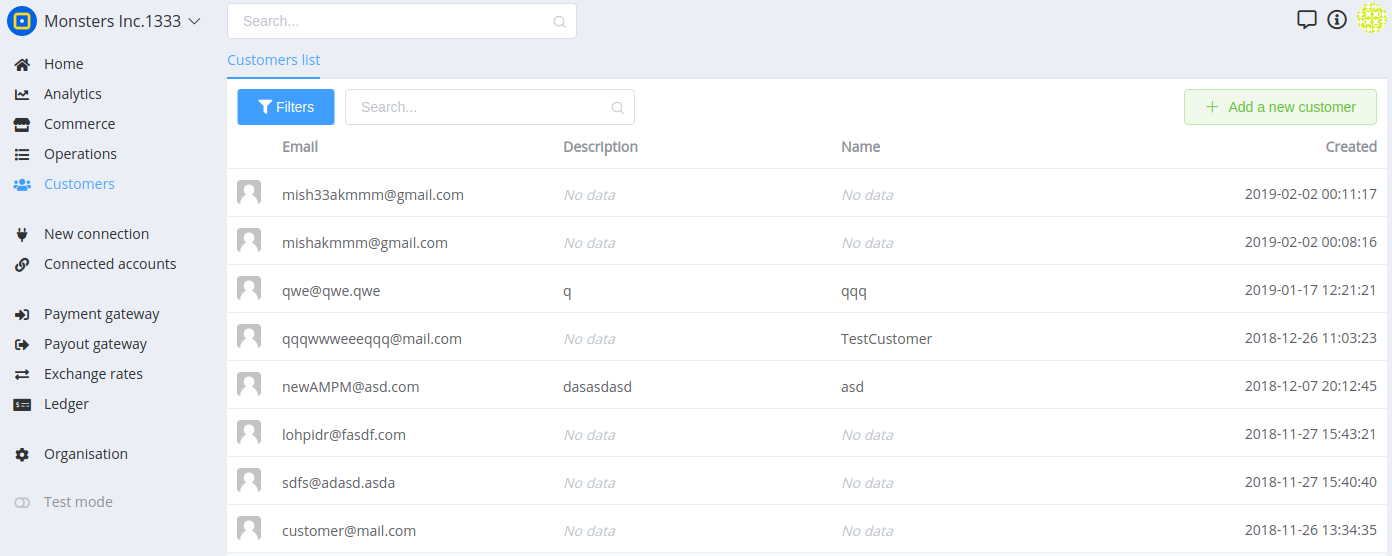Open Payout gateway menu item
This screenshot has height=556, width=1392.
tap(95, 344)
